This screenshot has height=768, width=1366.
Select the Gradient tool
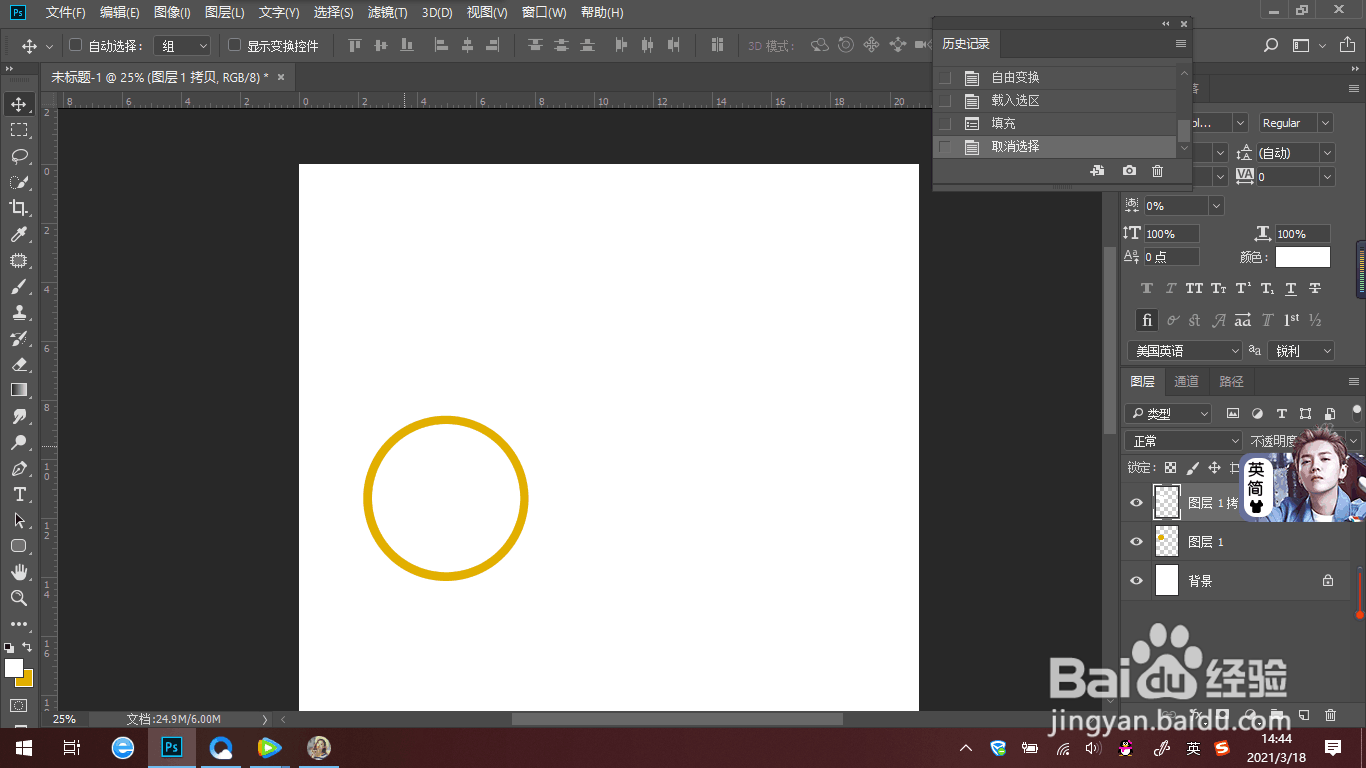coord(19,390)
